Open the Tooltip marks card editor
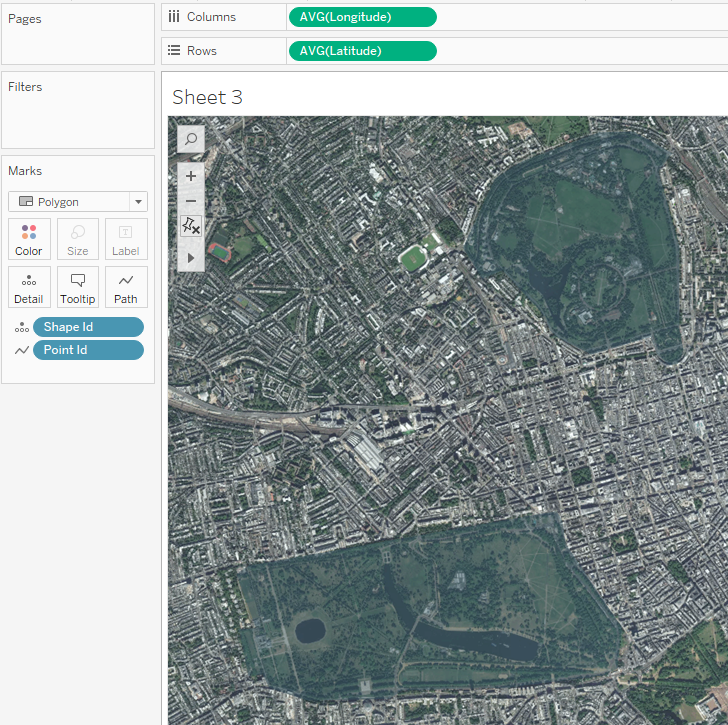This screenshot has width=728, height=725. (78, 287)
